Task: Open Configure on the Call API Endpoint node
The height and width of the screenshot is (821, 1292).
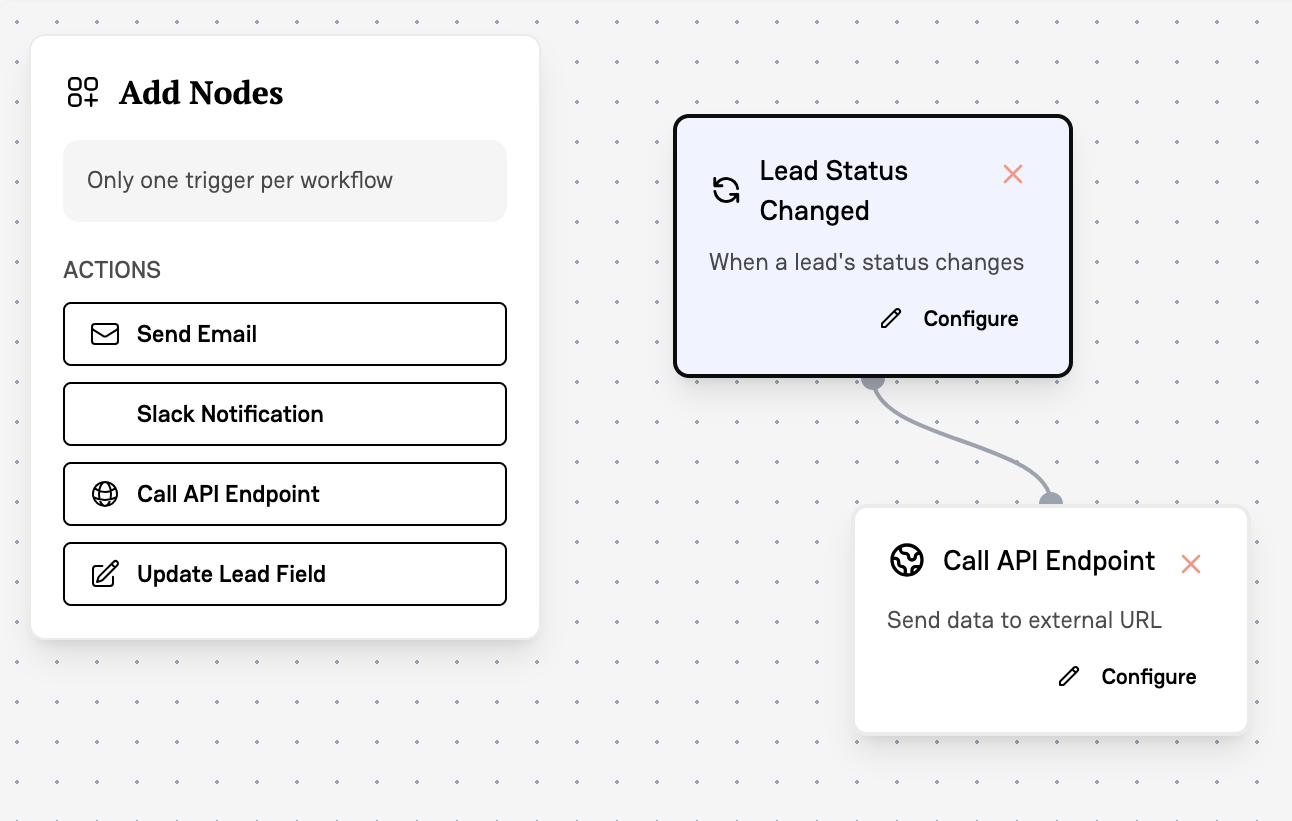Action: coord(1148,676)
